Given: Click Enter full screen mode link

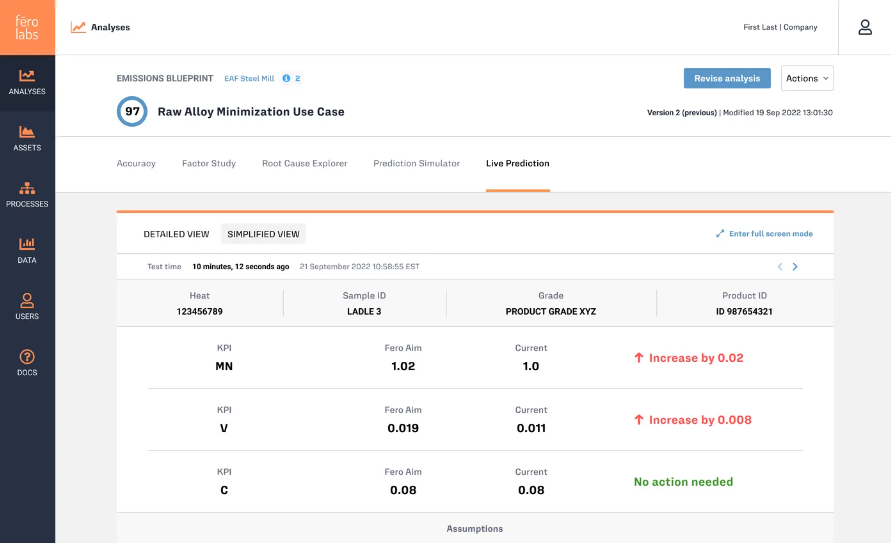Looking at the screenshot, I should (x=764, y=233).
